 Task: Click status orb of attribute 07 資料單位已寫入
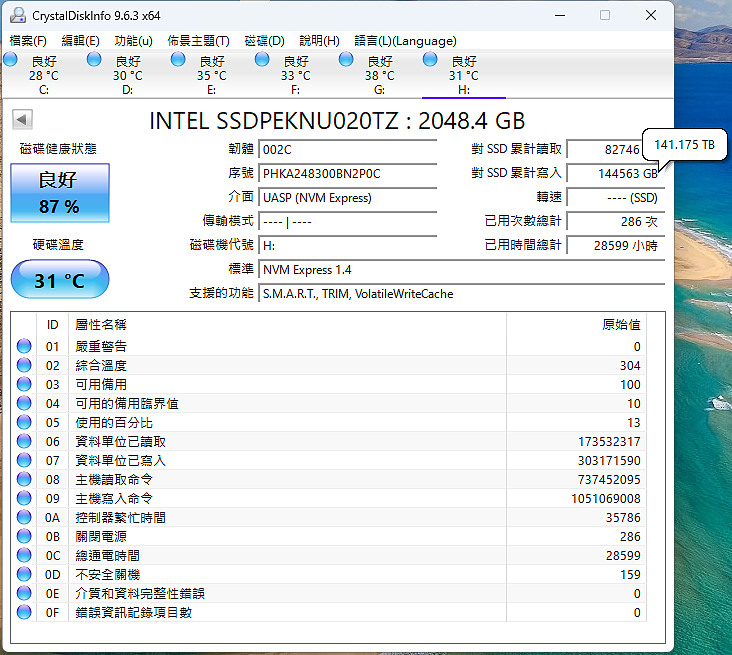pos(24,460)
